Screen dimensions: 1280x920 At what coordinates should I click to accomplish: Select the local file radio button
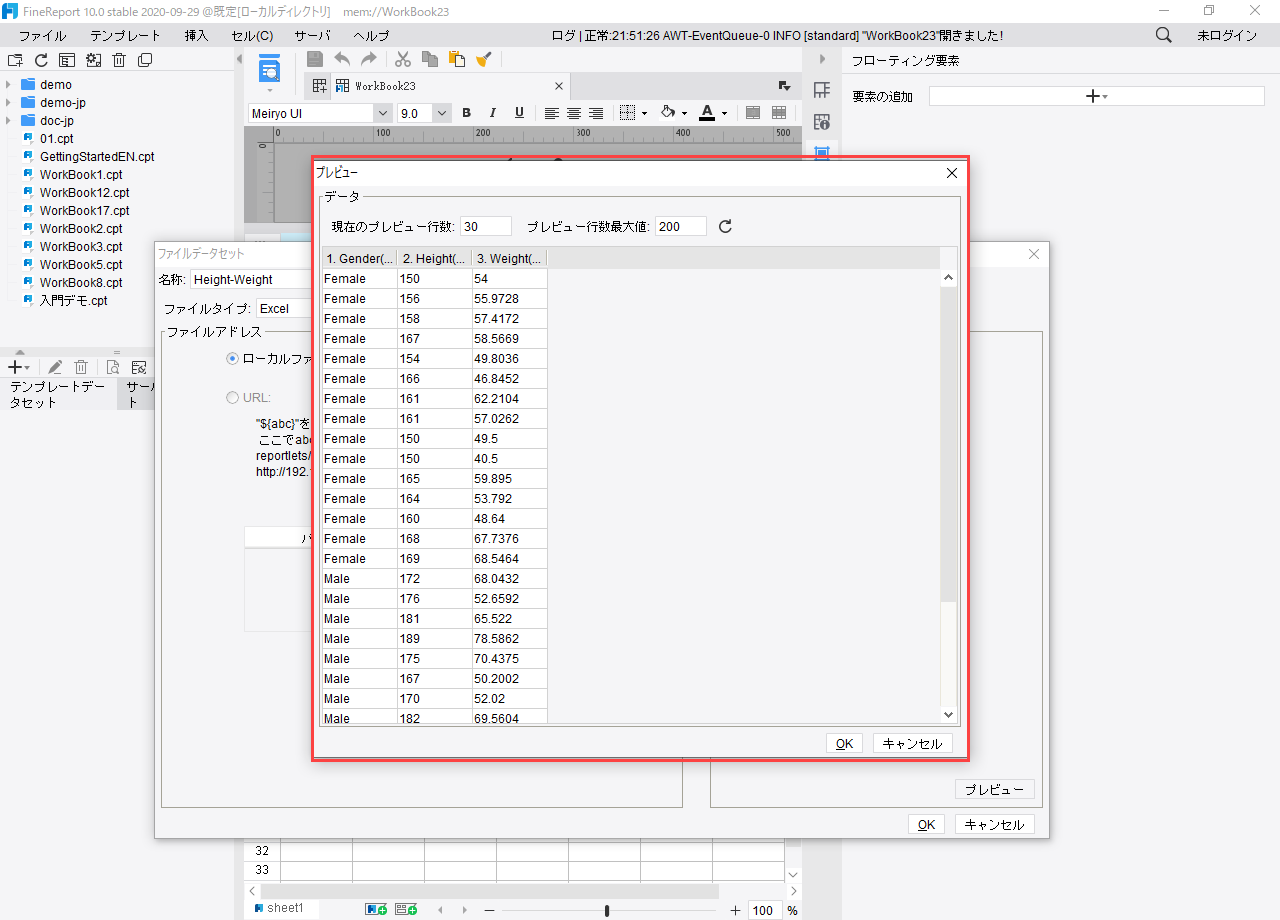pos(233,358)
